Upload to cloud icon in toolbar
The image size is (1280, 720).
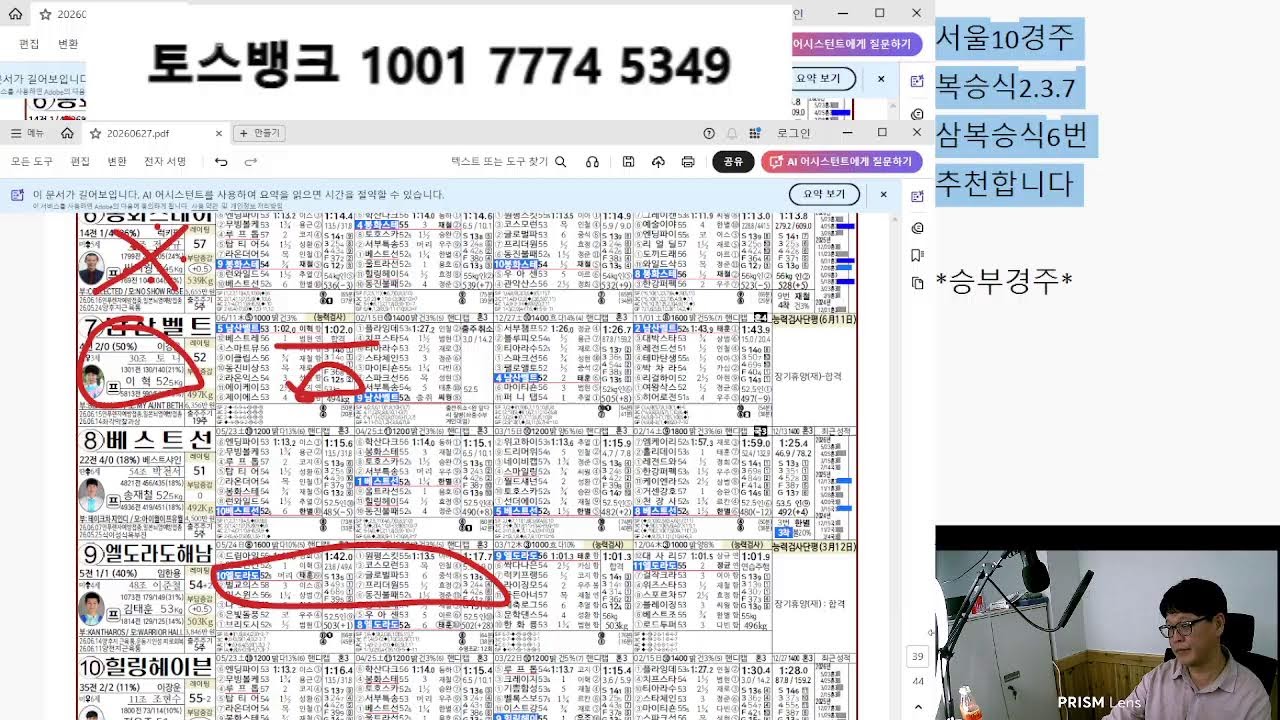(658, 162)
